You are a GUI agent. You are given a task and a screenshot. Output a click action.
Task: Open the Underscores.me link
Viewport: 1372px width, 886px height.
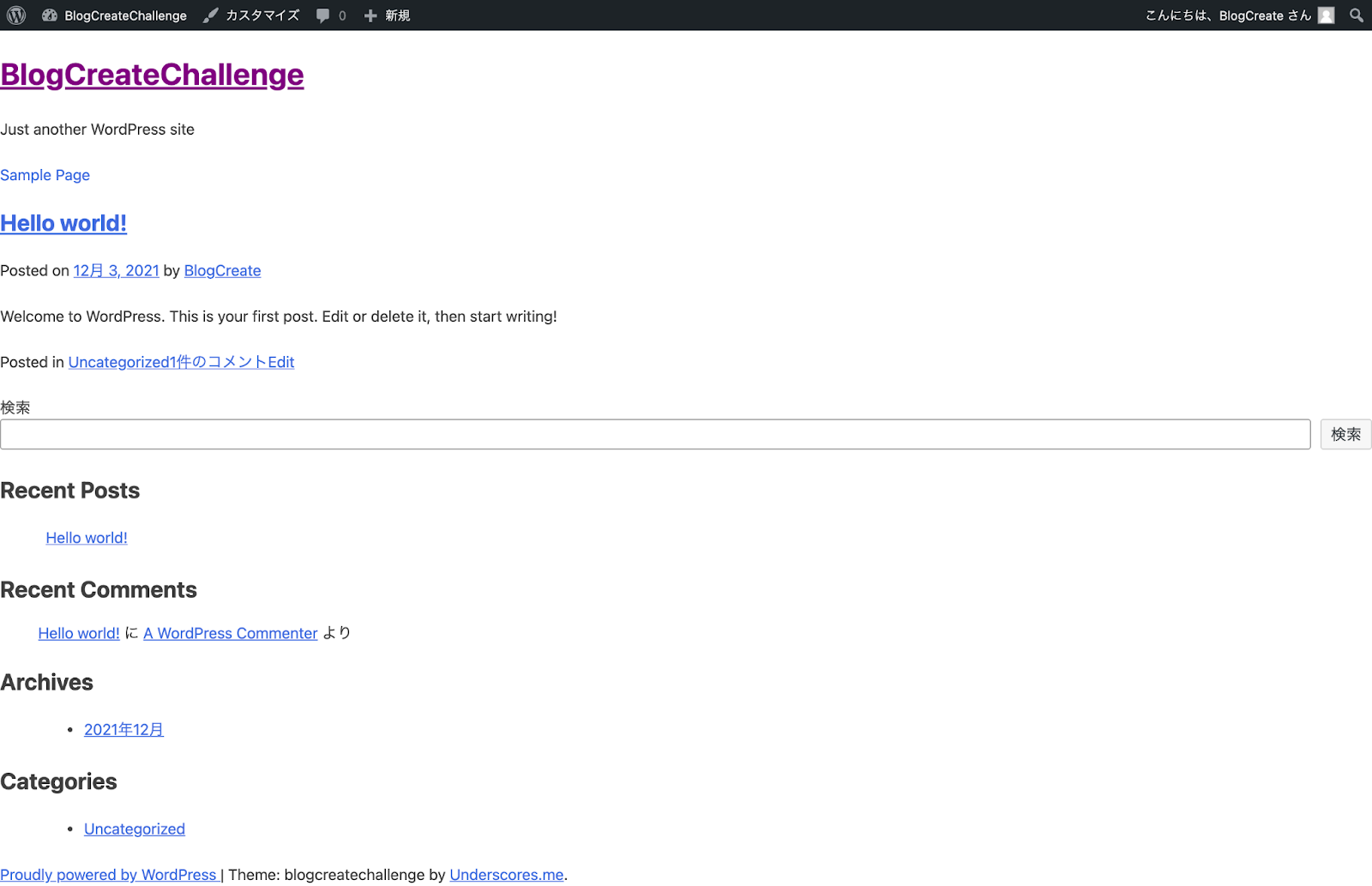pos(507,875)
